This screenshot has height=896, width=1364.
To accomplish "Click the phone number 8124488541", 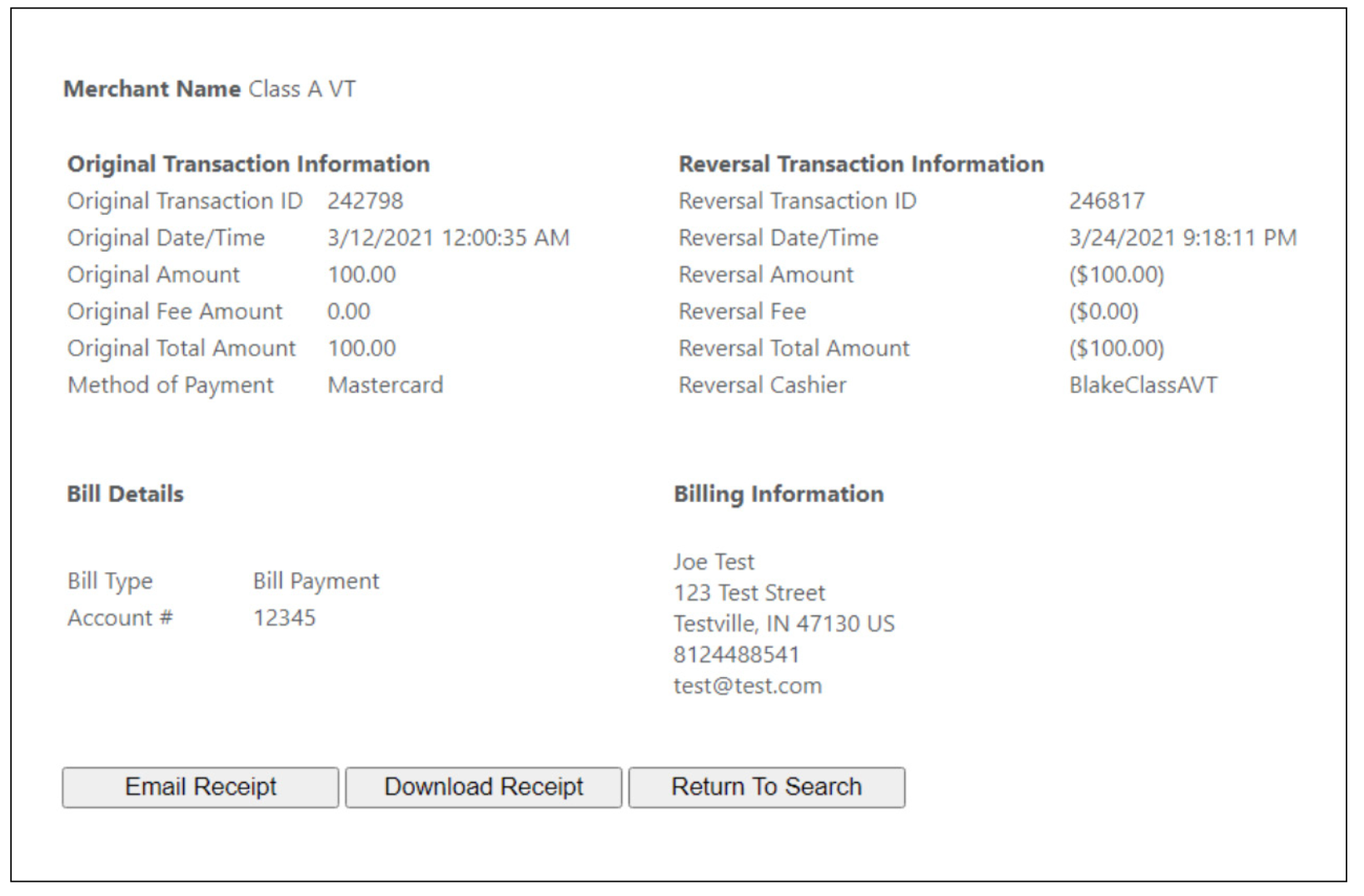I will (x=736, y=655).
